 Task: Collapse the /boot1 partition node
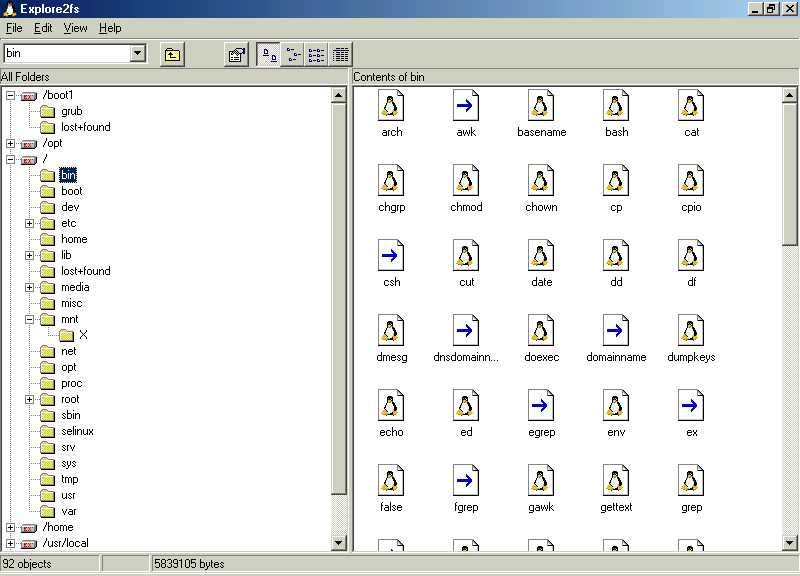point(10,95)
